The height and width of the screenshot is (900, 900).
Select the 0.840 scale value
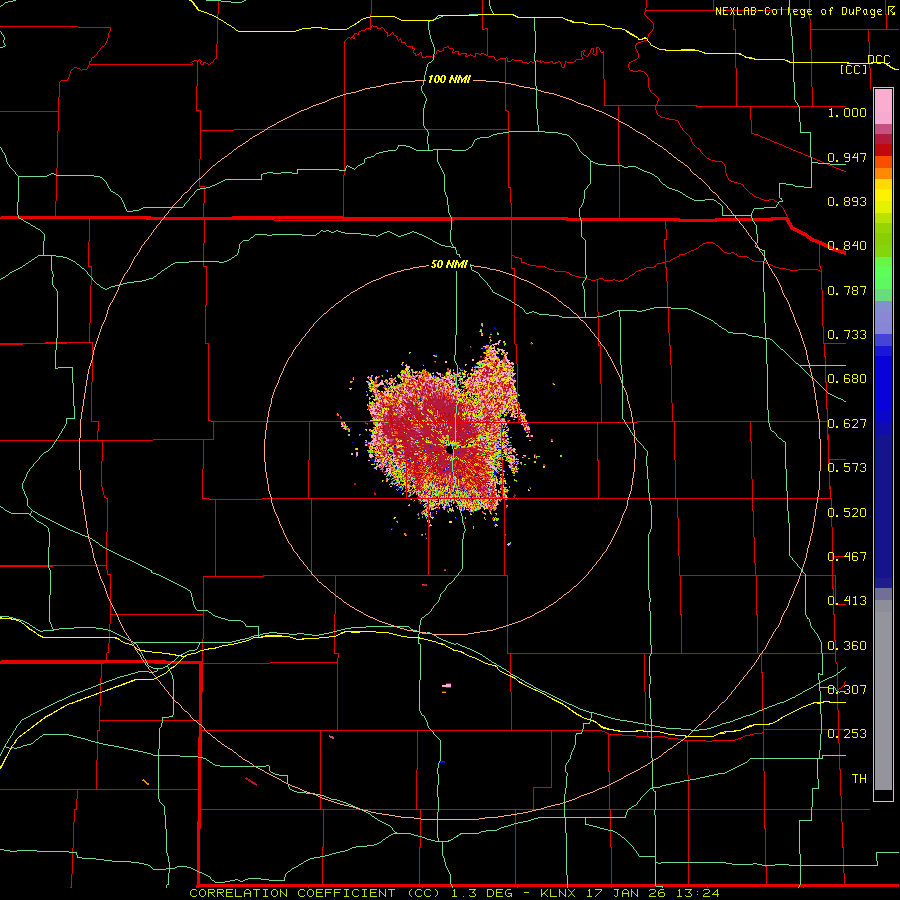click(x=847, y=246)
